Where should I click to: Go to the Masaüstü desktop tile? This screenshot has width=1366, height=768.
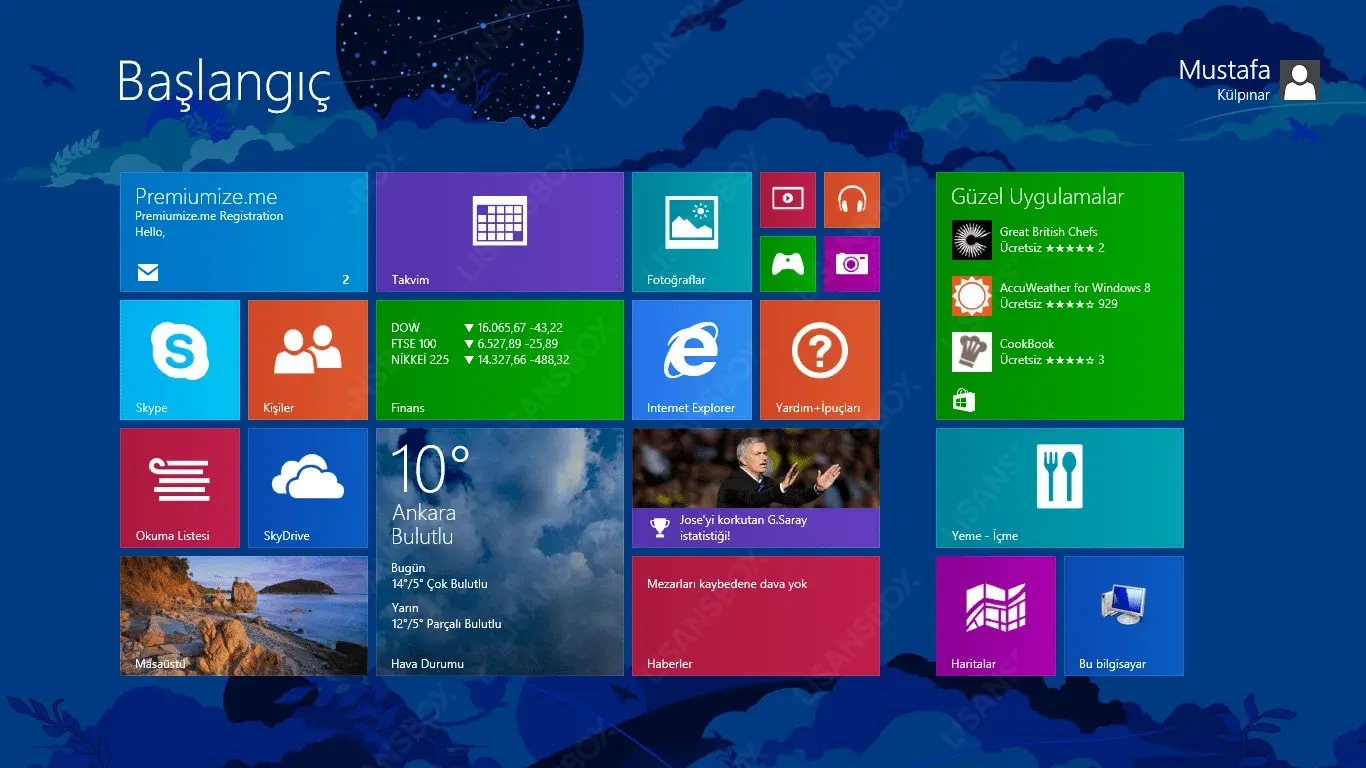244,616
